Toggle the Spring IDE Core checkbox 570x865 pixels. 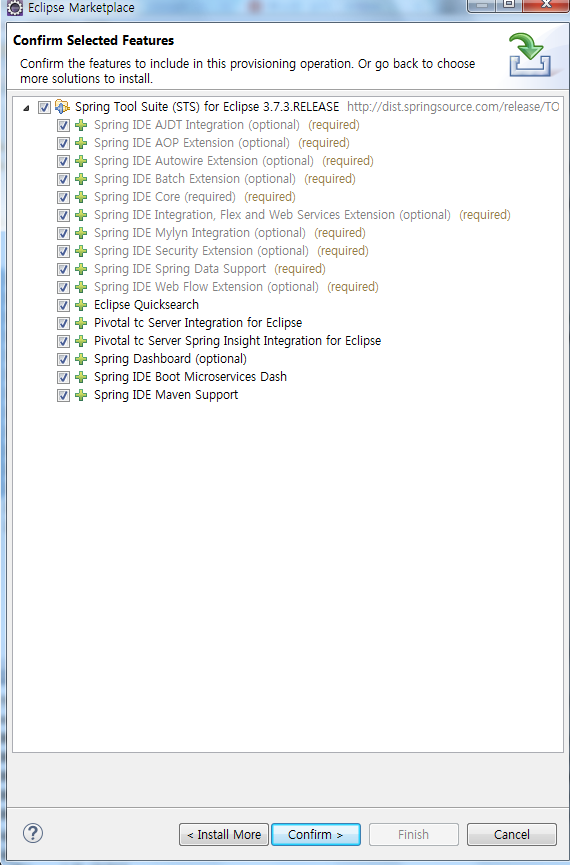click(63, 197)
